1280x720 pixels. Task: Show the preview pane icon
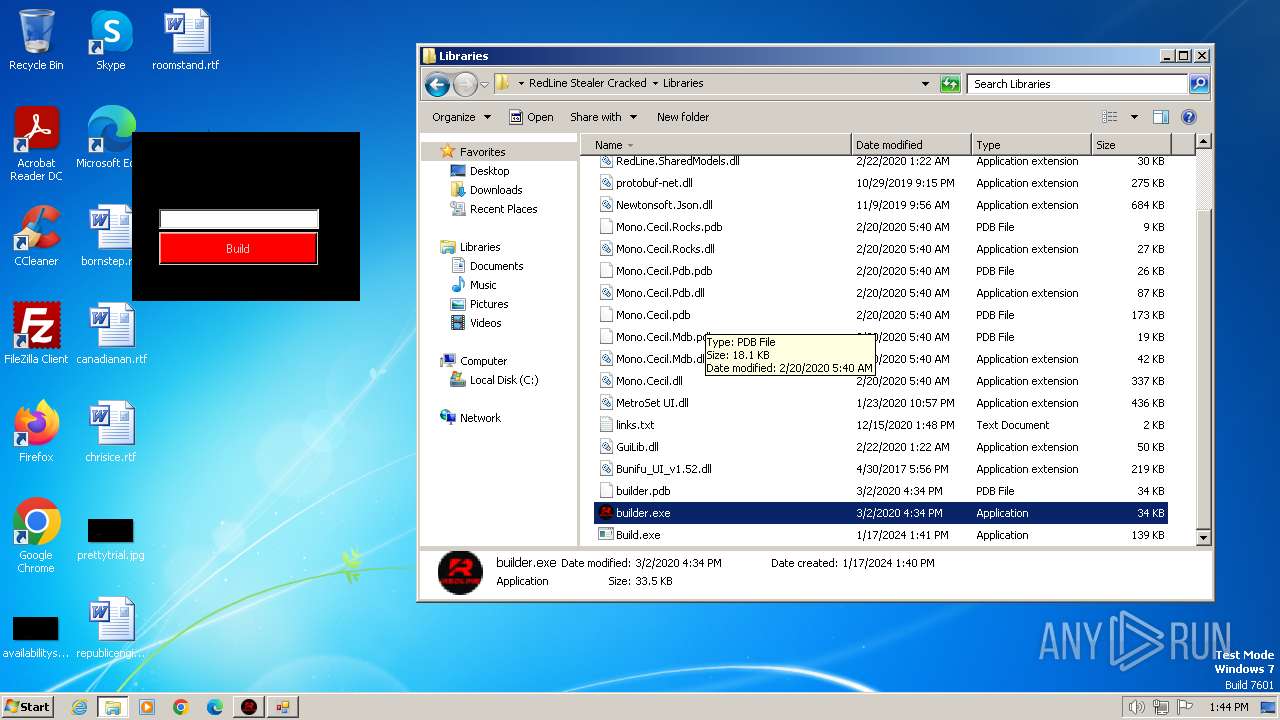[1160, 117]
